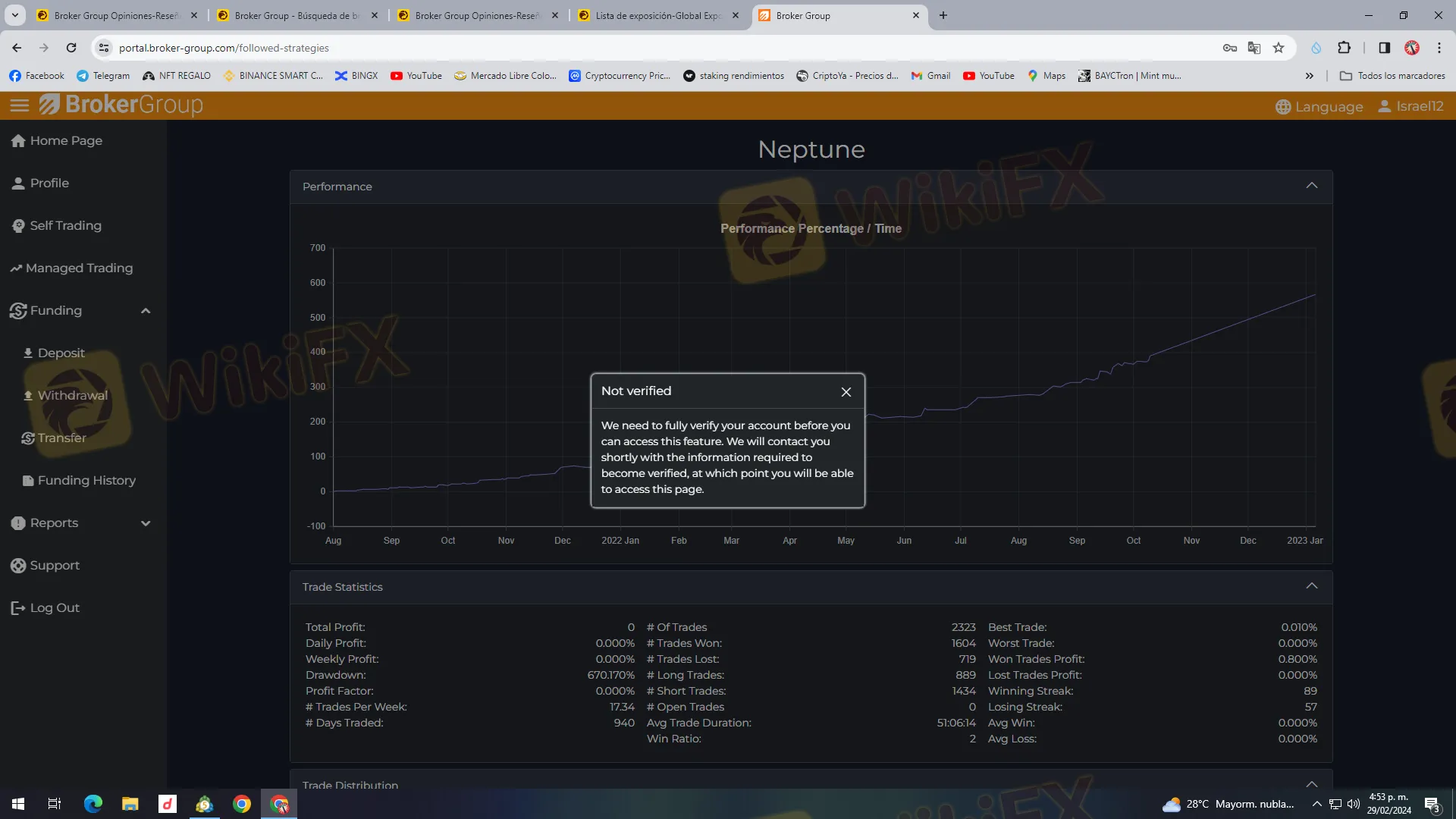Image resolution: width=1456 pixels, height=819 pixels.
Task: Show hidden system tray icons
Action: tap(1317, 804)
